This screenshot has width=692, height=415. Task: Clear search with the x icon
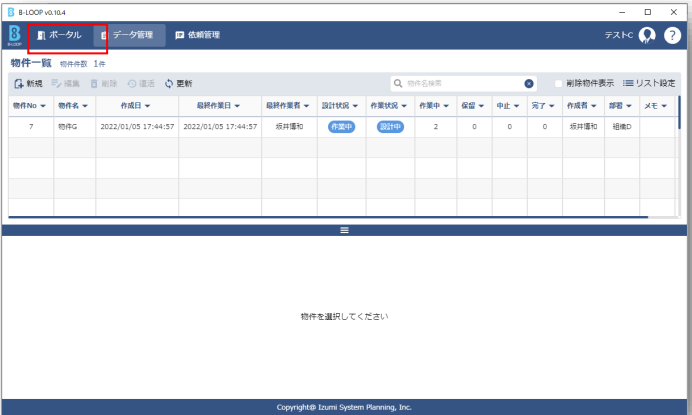point(529,83)
